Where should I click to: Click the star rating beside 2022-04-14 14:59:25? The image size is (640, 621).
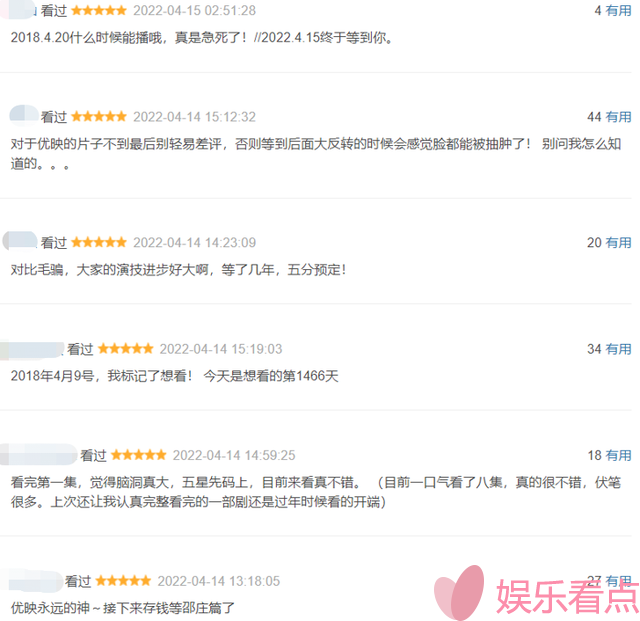click(x=138, y=455)
